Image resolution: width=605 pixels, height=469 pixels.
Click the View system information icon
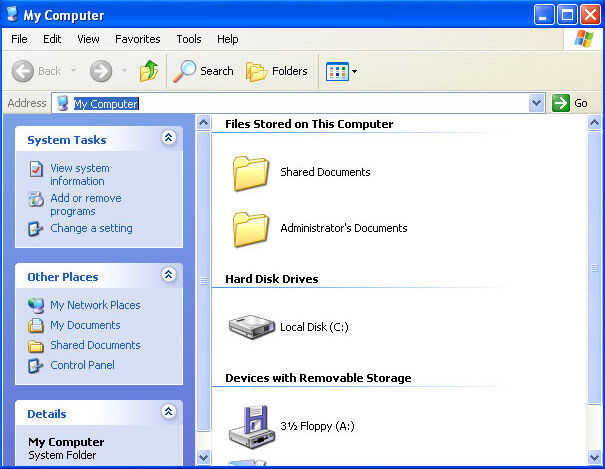tap(36, 169)
